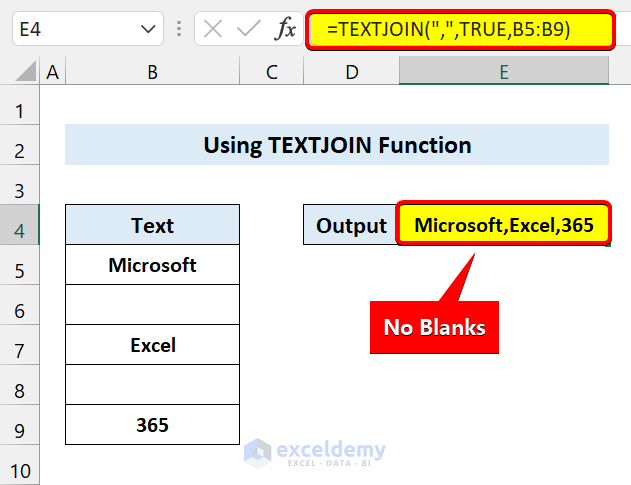Click the 'Text' header cell

point(152,225)
